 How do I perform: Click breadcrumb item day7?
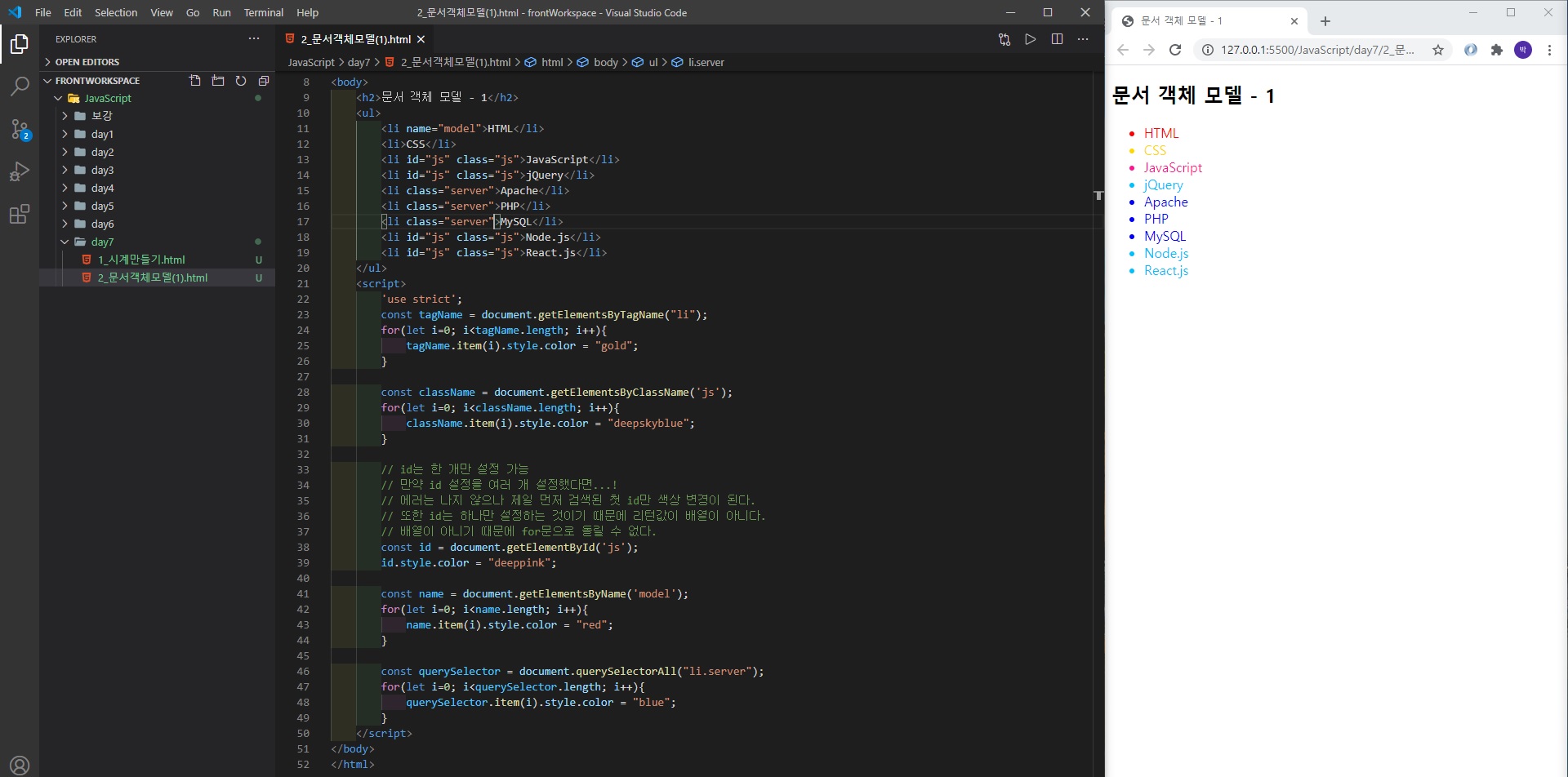[359, 62]
